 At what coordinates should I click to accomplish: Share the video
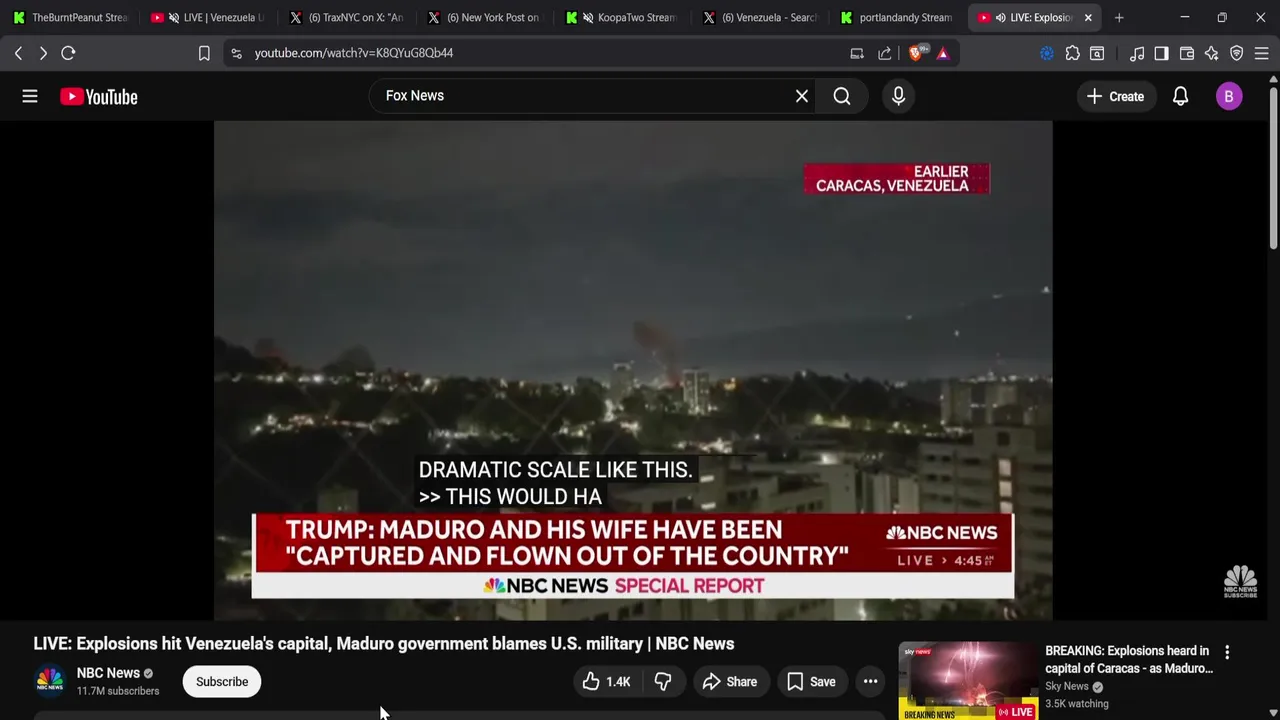point(730,682)
